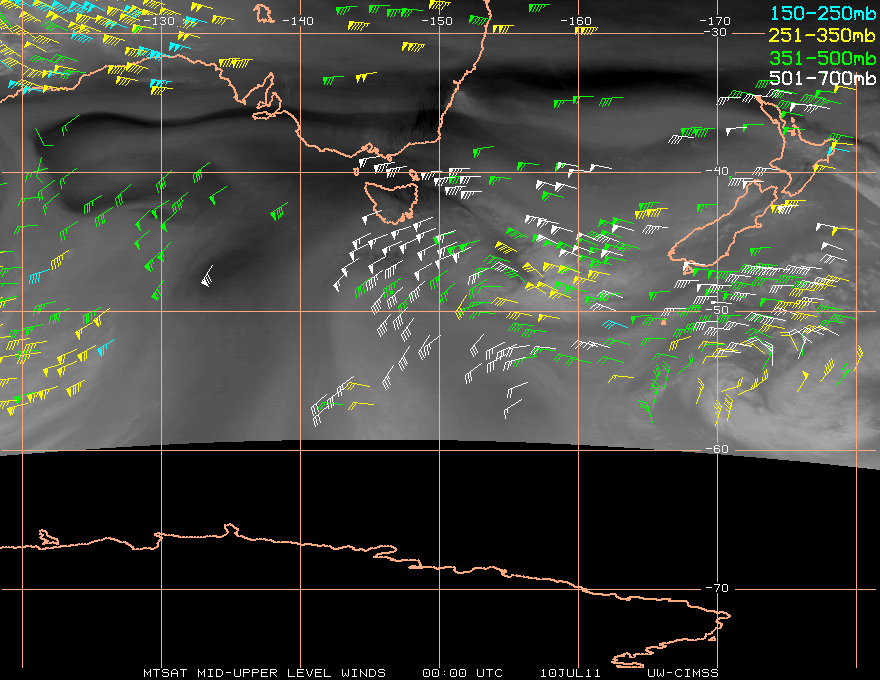
Task: Click the UW-CIMSS credit text
Action: point(682,673)
